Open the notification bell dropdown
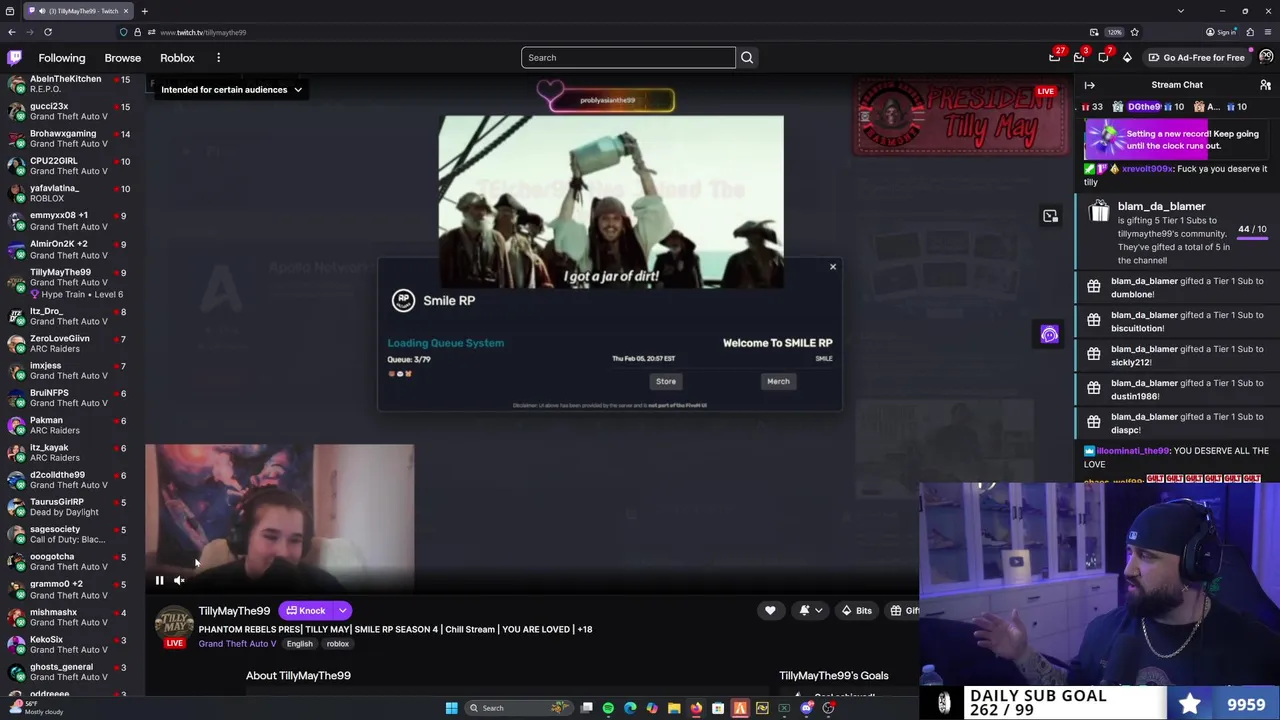 click(x=810, y=611)
